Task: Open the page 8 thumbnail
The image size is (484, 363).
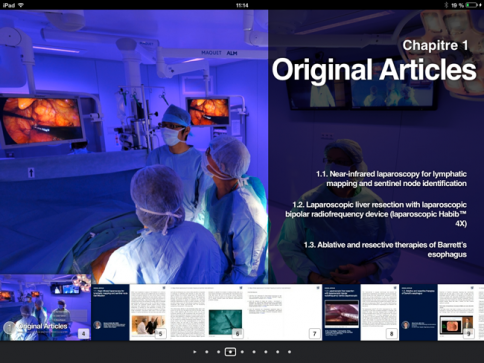Action: coord(361,312)
